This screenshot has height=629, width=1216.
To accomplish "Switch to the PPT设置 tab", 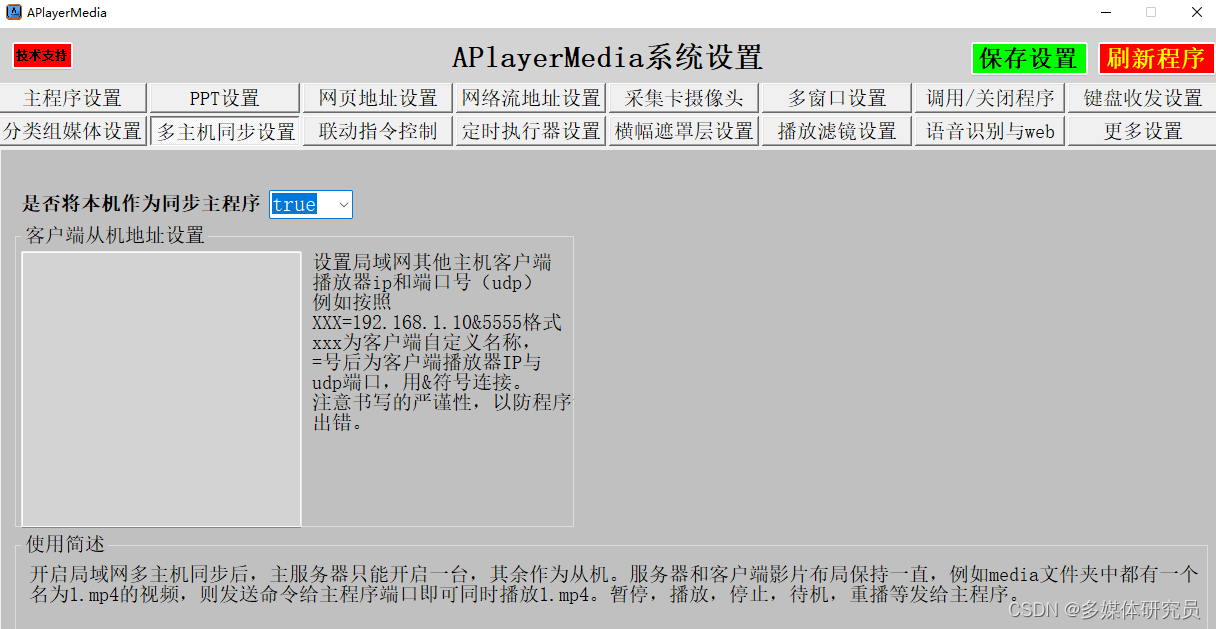I will [225, 98].
